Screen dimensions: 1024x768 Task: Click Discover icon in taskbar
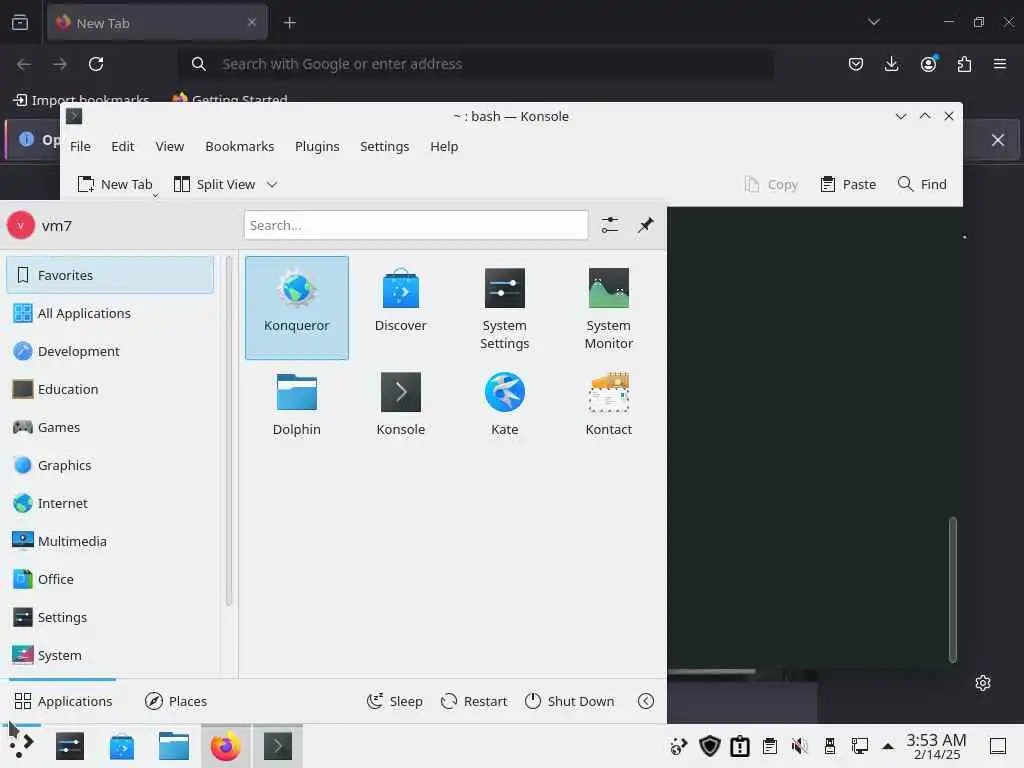tap(121, 746)
